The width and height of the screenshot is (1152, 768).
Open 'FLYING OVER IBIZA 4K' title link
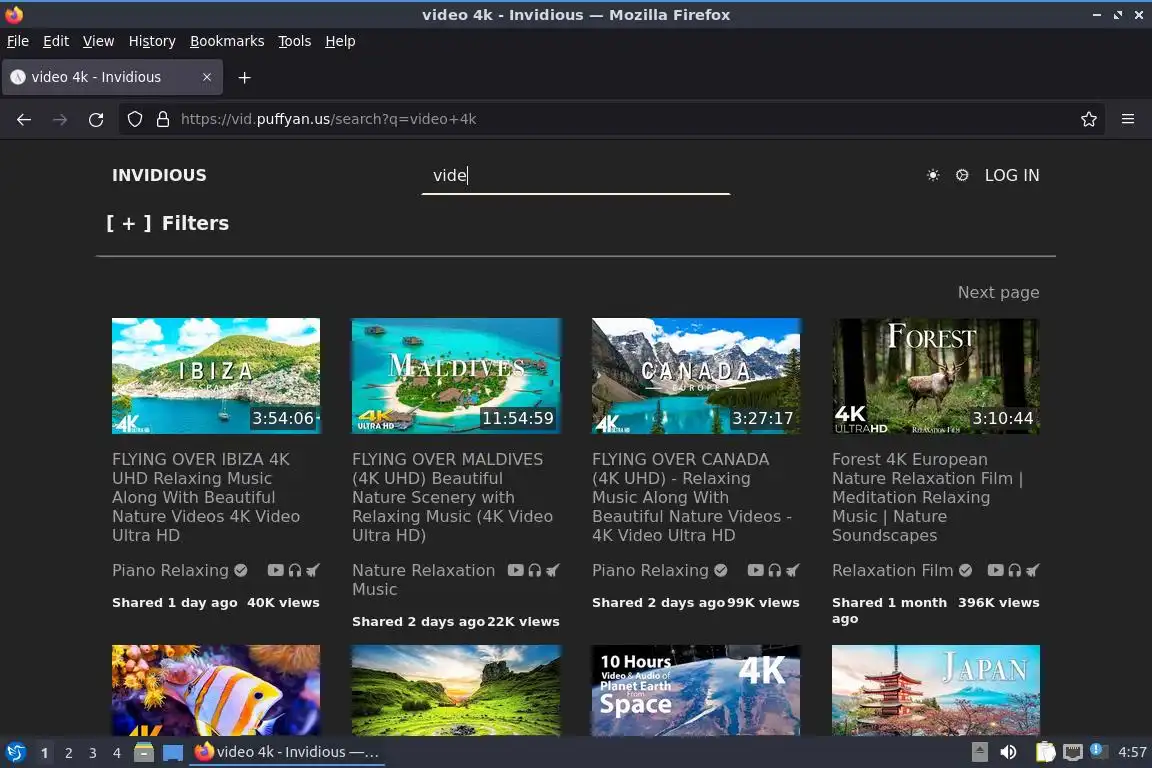(x=206, y=498)
